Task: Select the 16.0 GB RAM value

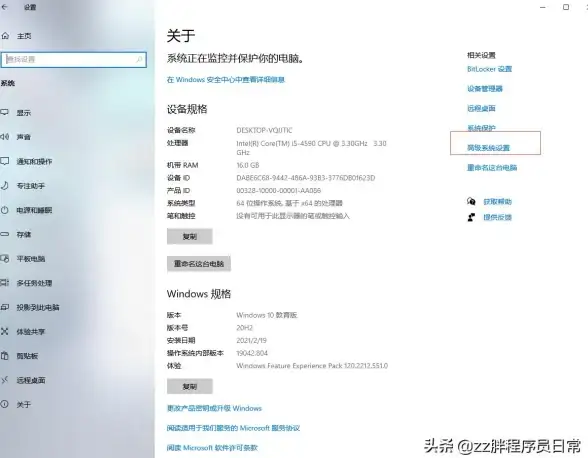Action: click(x=248, y=165)
